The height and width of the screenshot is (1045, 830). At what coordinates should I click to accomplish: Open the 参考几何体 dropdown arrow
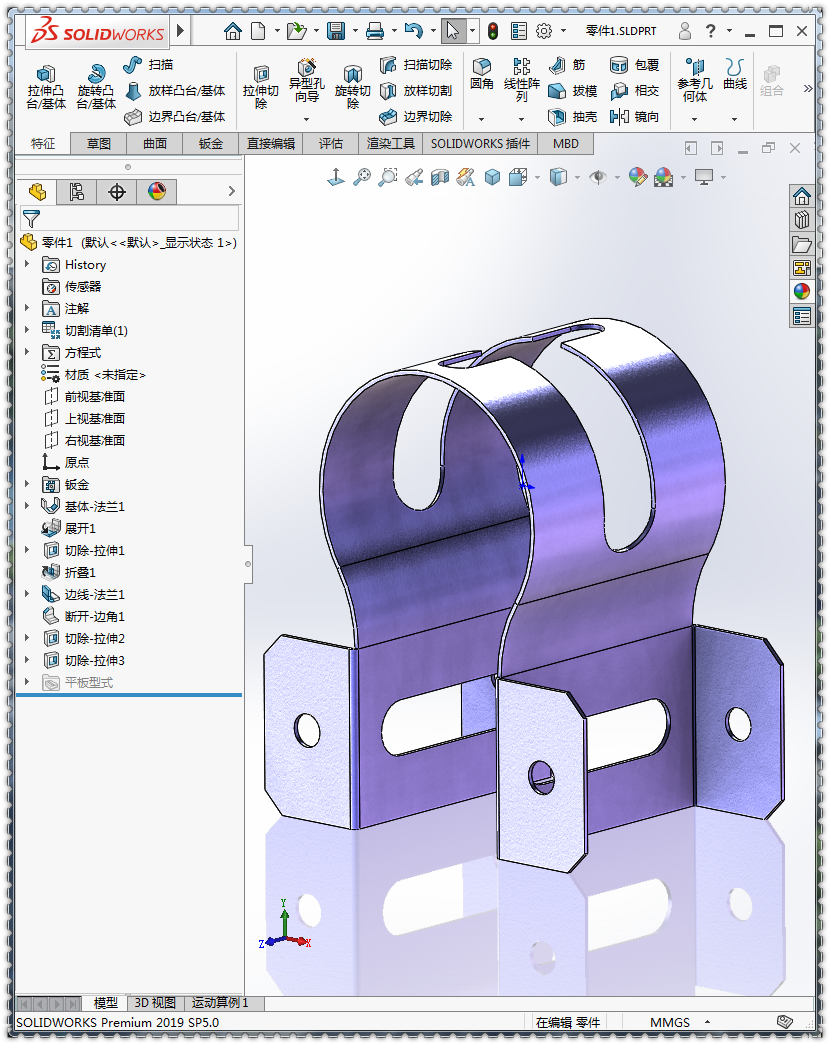pyautogui.click(x=695, y=119)
